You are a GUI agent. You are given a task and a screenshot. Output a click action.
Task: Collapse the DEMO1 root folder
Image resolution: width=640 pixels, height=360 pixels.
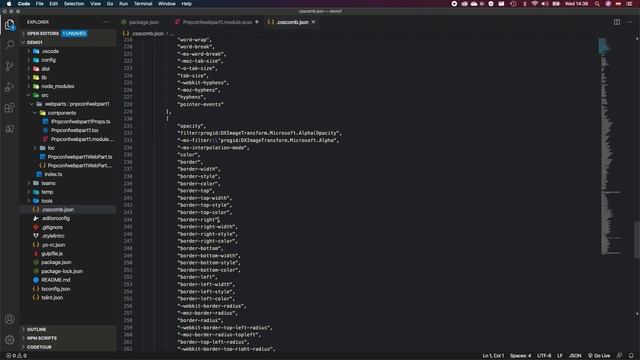click(x=34, y=42)
